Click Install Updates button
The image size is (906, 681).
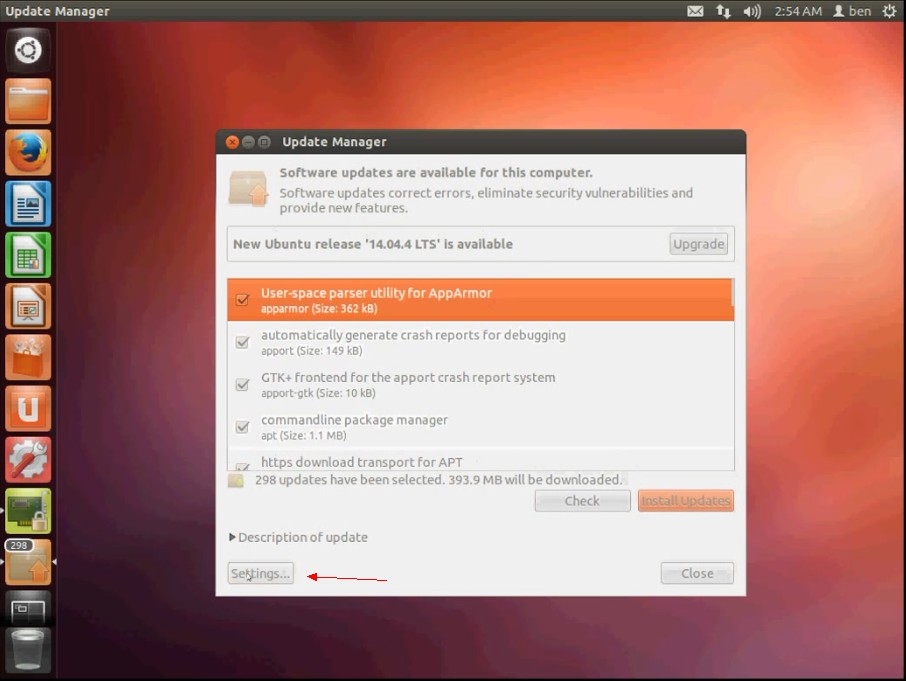686,501
